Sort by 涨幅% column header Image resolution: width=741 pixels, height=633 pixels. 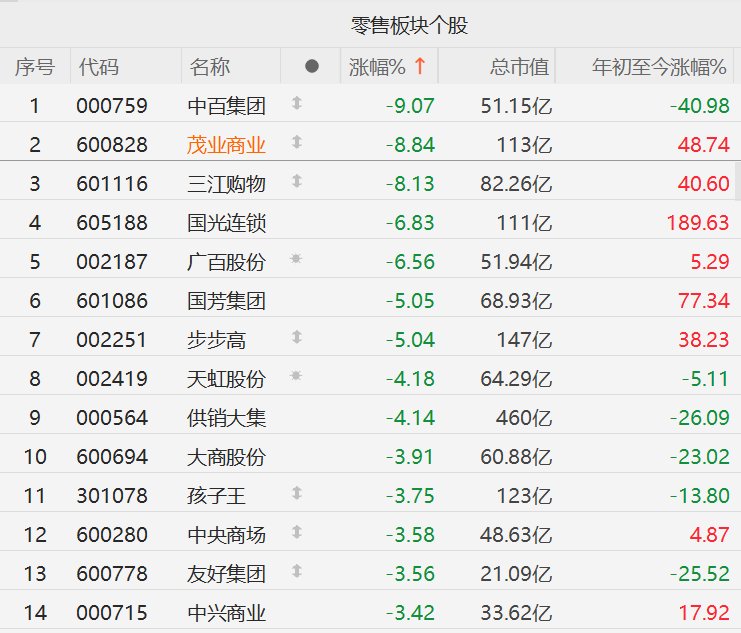click(x=377, y=67)
